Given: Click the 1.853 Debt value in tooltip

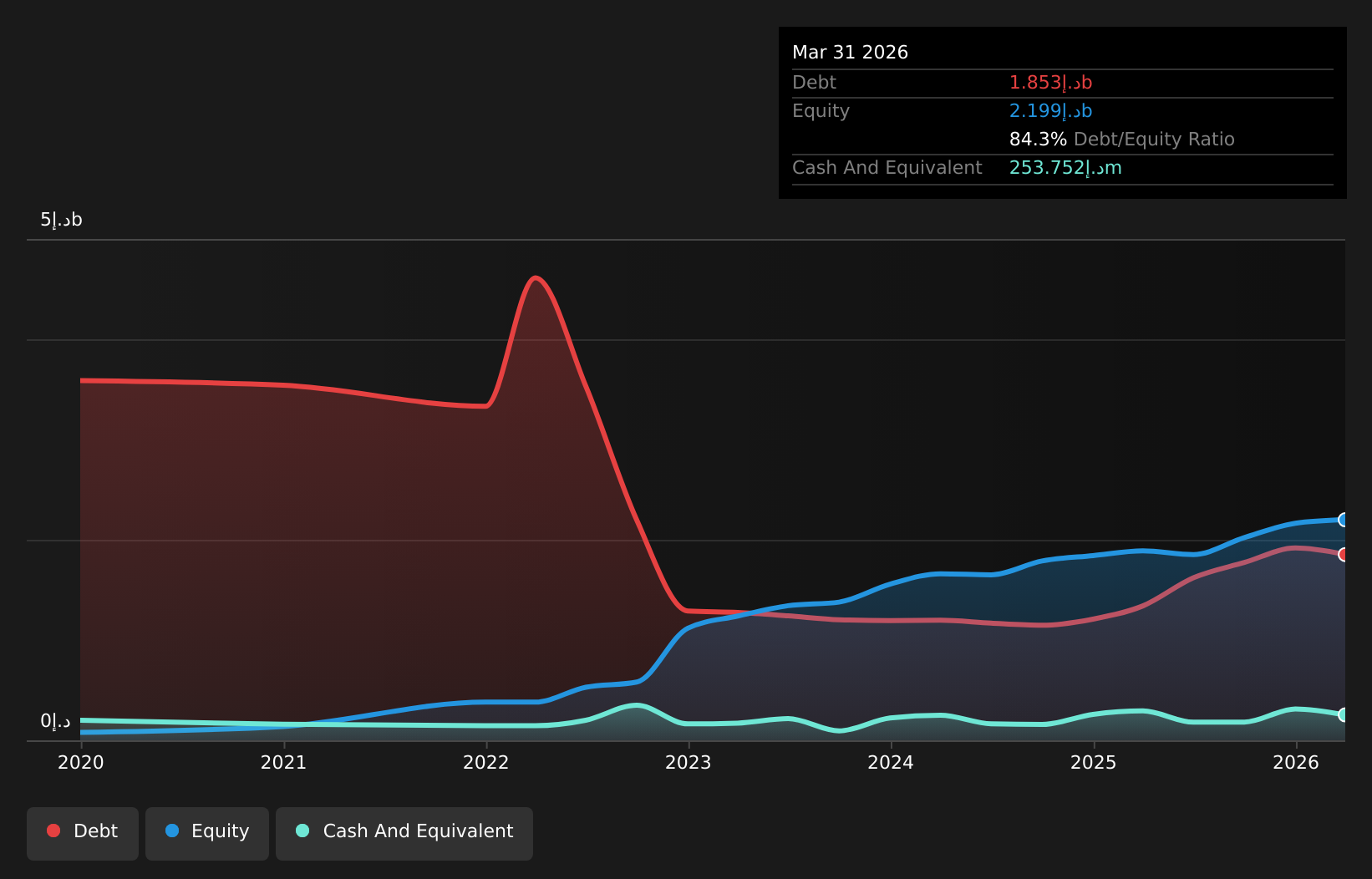Looking at the screenshot, I should tap(1050, 82).
